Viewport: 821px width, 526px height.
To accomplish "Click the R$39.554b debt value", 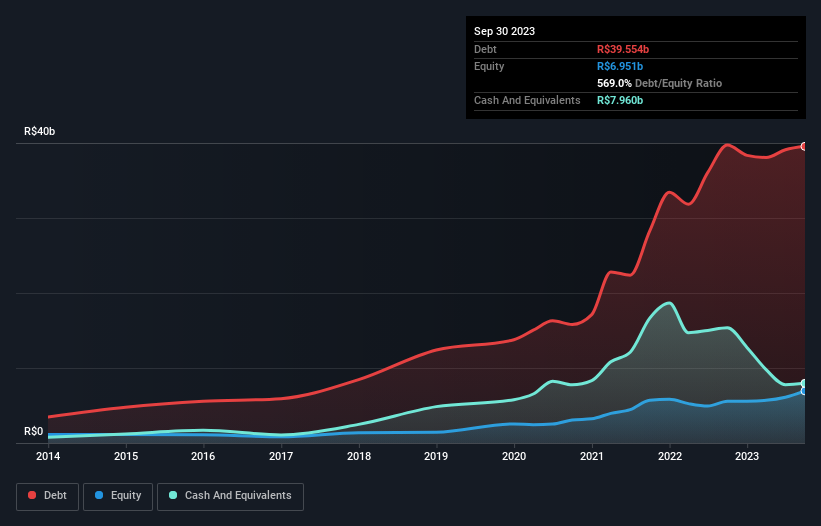I will (x=623, y=49).
